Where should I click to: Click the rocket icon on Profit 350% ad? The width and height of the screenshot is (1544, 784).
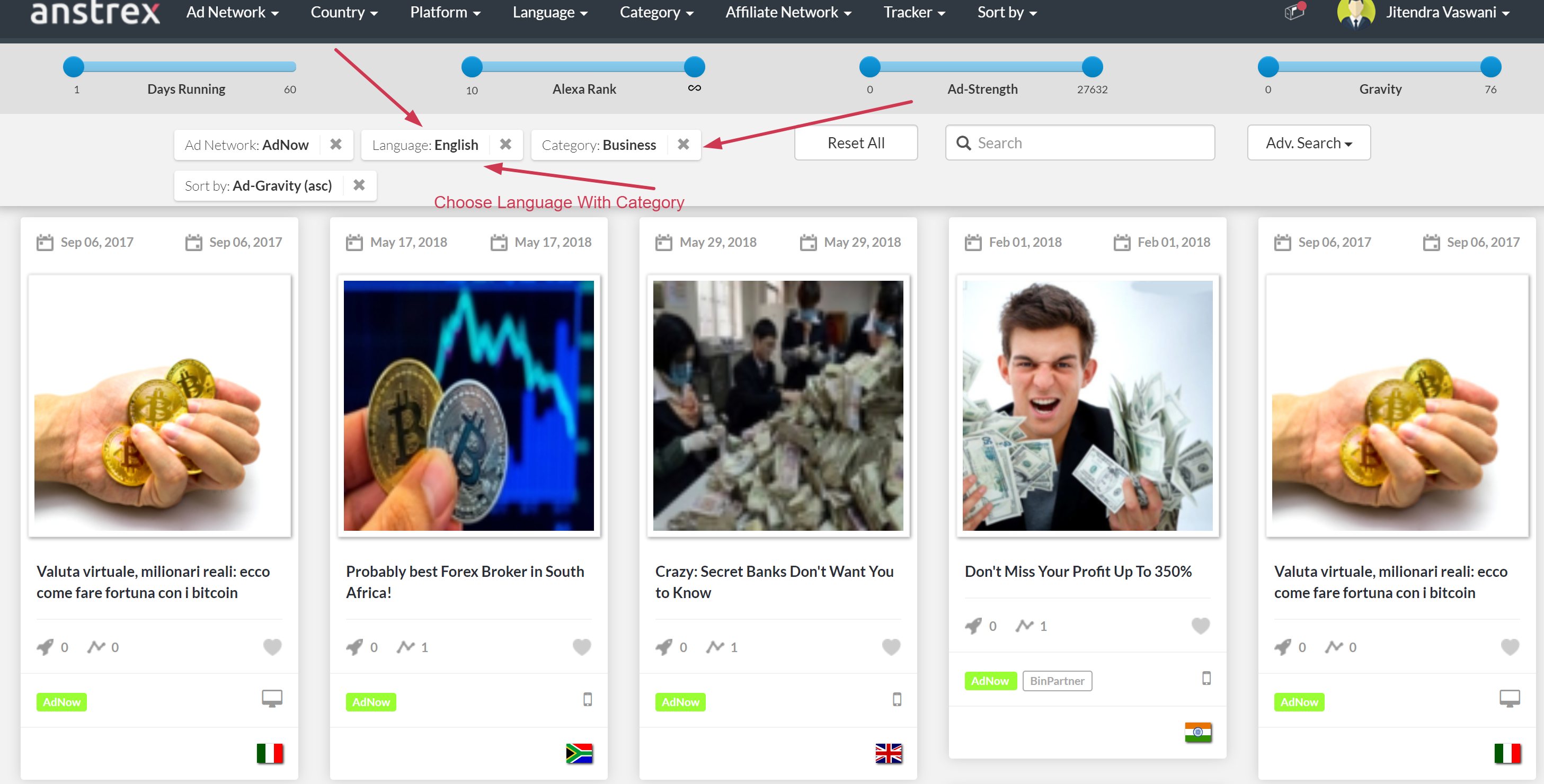(x=973, y=626)
